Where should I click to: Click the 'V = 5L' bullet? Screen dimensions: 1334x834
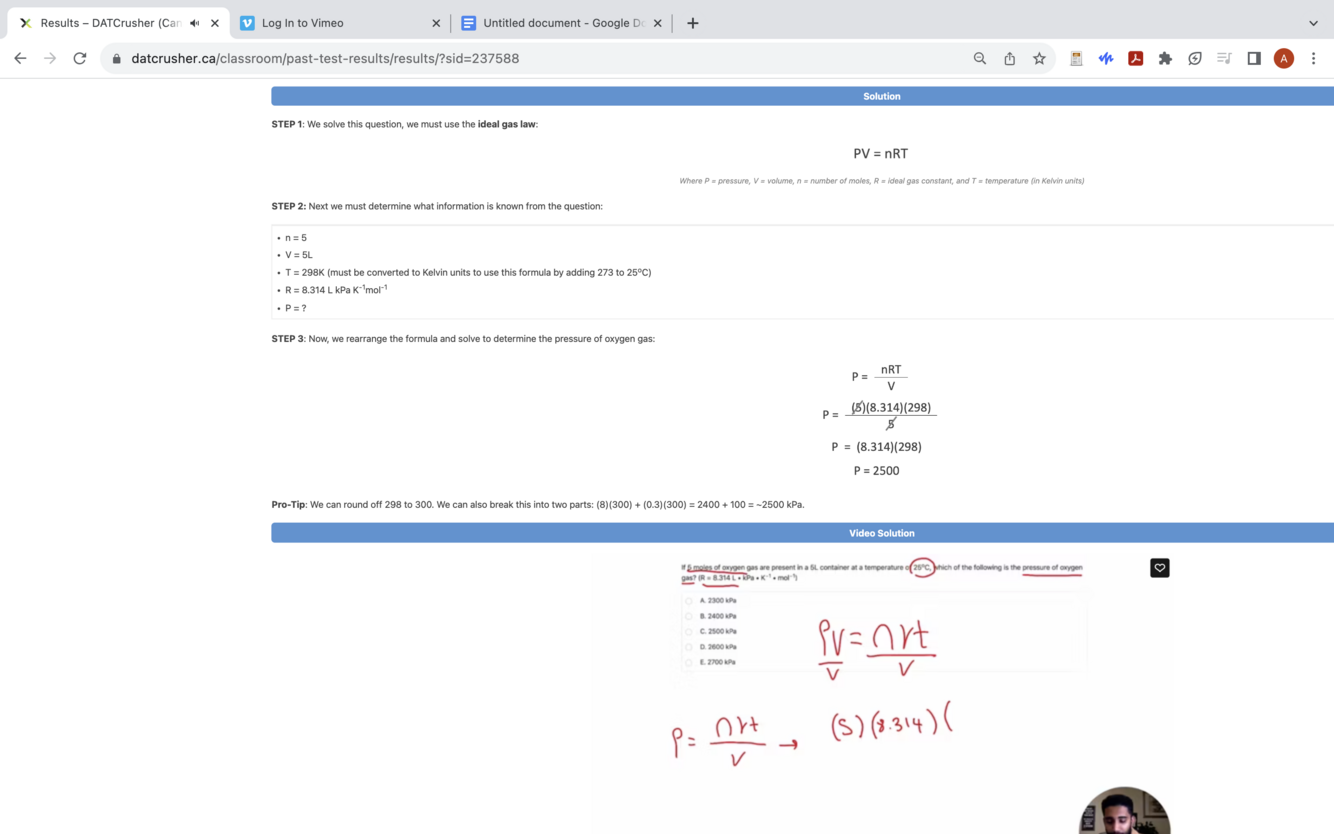299,255
